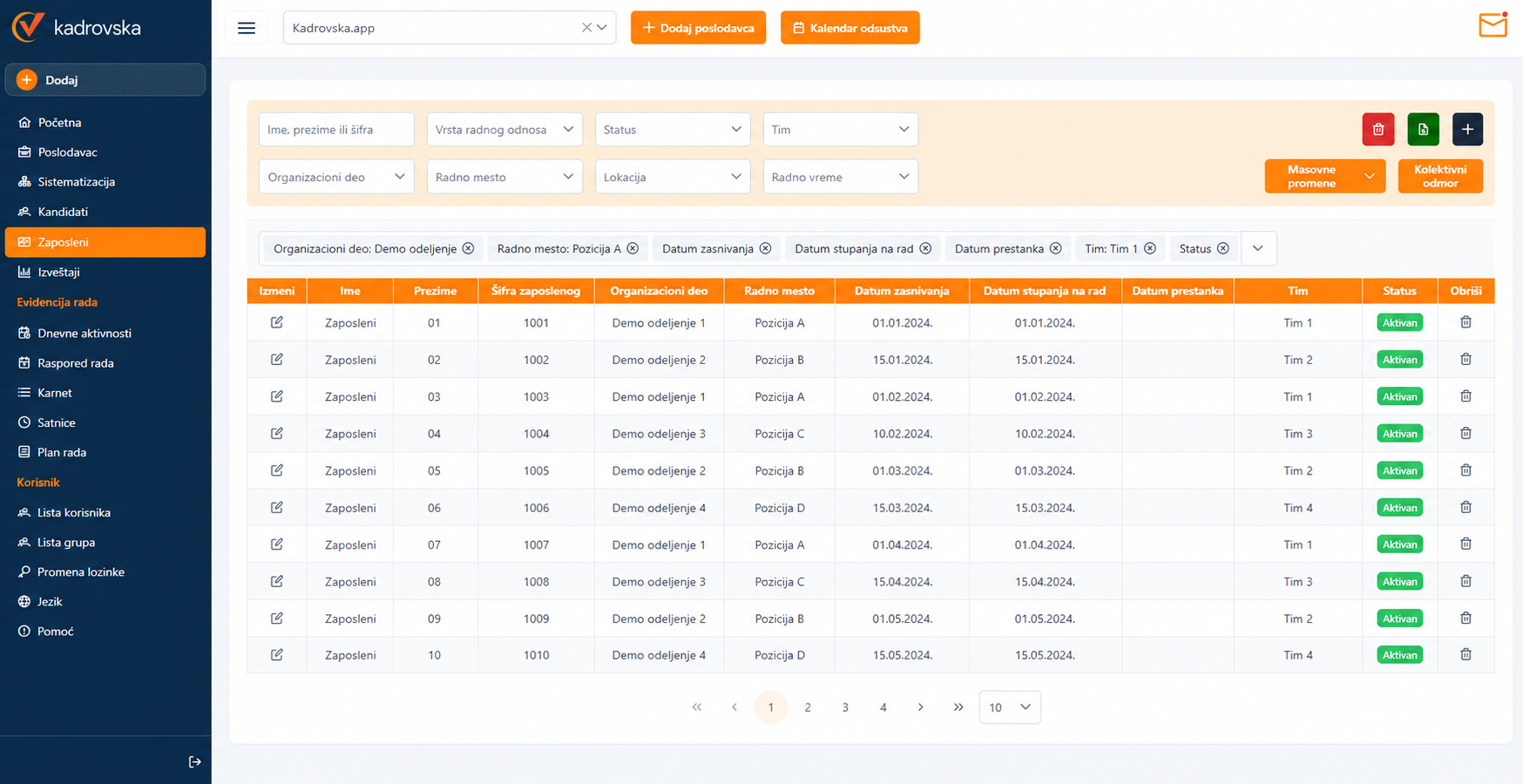Open Sistematizacija in the sidebar
The height and width of the screenshot is (784, 1523).
[76, 182]
